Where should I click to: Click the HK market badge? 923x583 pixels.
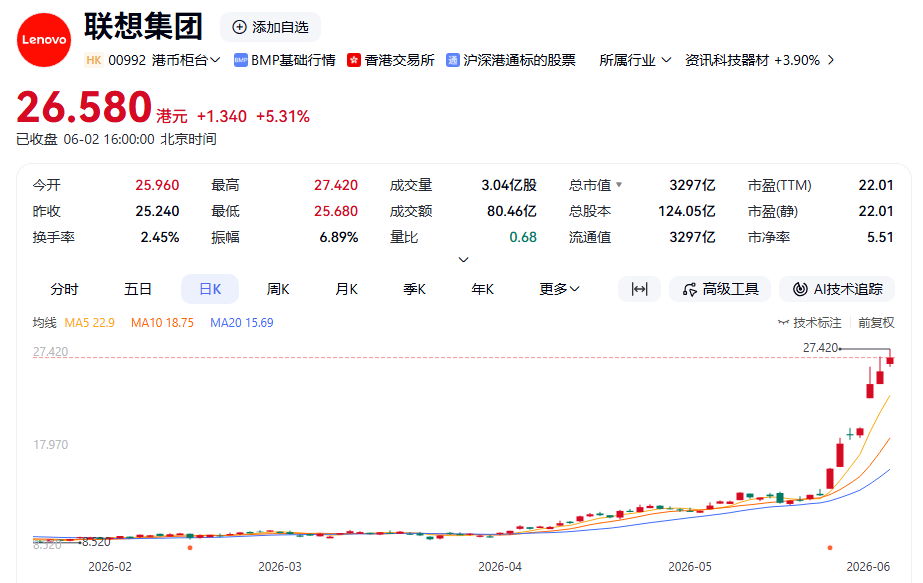point(94,60)
